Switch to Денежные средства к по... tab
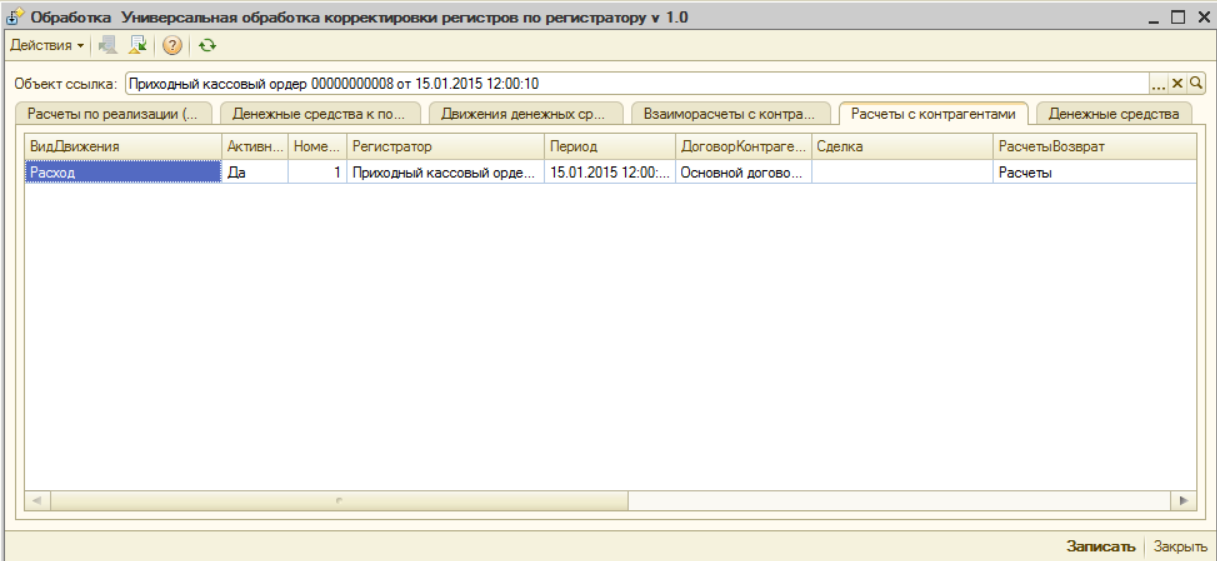 pyautogui.click(x=318, y=113)
